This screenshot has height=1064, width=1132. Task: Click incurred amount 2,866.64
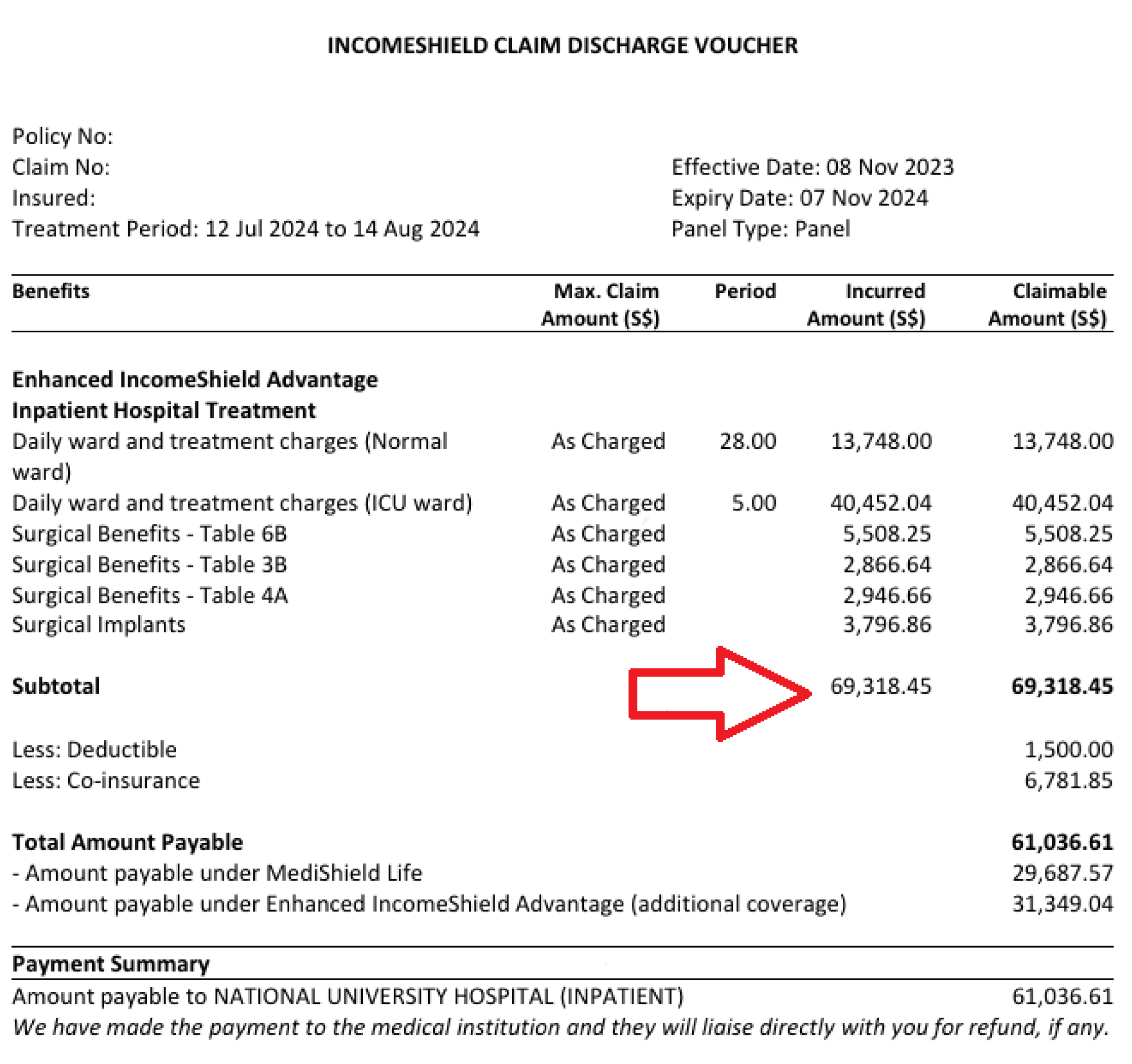click(x=887, y=565)
